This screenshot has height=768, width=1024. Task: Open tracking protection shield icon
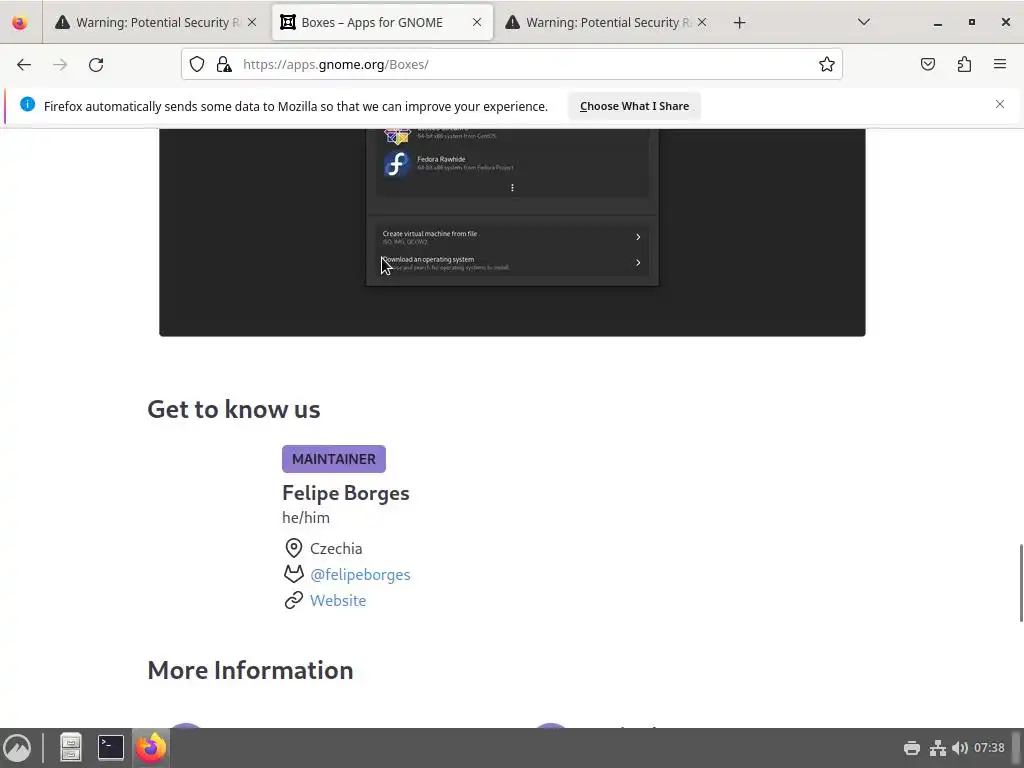tap(197, 64)
